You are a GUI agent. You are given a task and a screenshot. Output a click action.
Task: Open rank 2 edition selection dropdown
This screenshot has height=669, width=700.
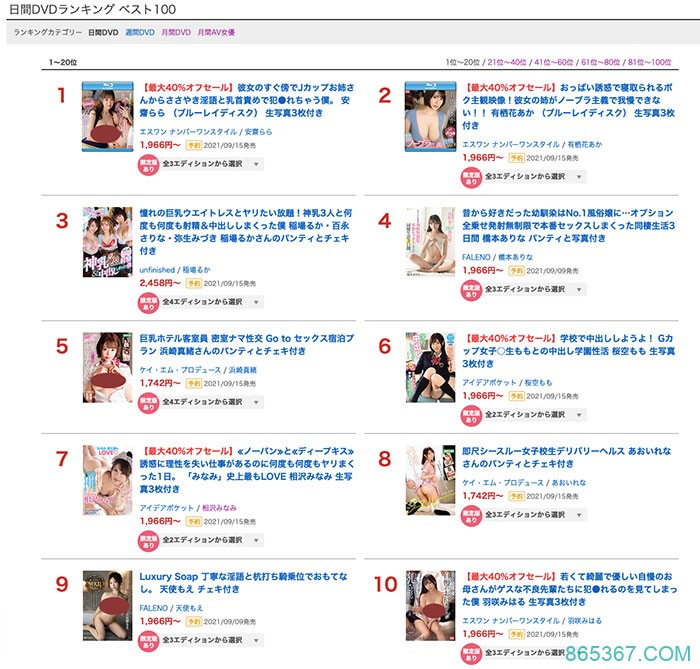[x=534, y=177]
